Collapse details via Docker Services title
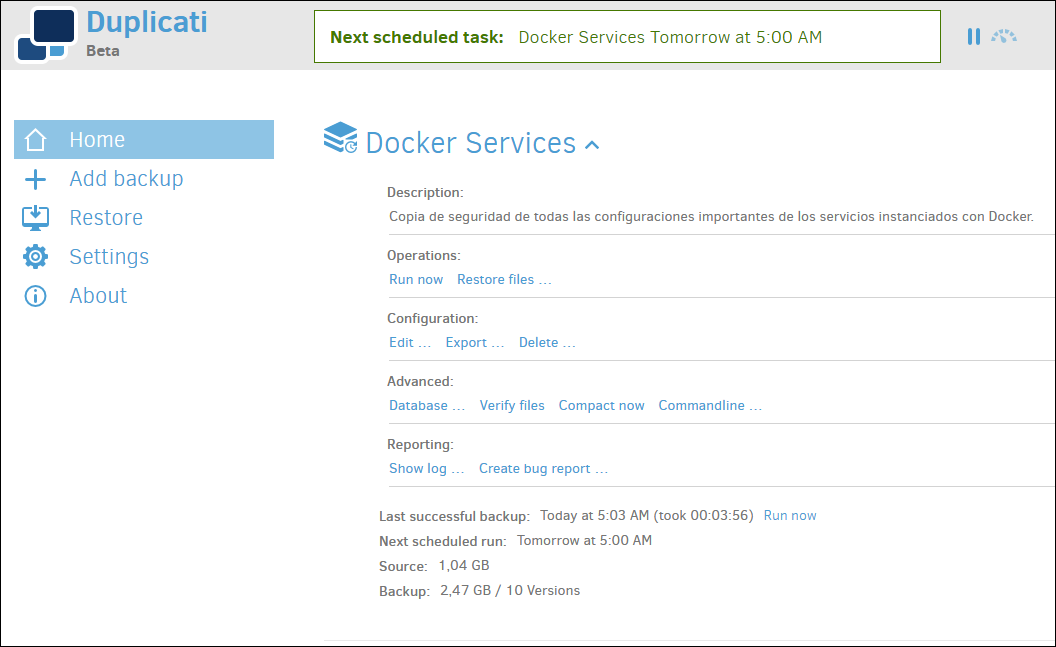Viewport: 1056px width, 647px height. coord(470,143)
